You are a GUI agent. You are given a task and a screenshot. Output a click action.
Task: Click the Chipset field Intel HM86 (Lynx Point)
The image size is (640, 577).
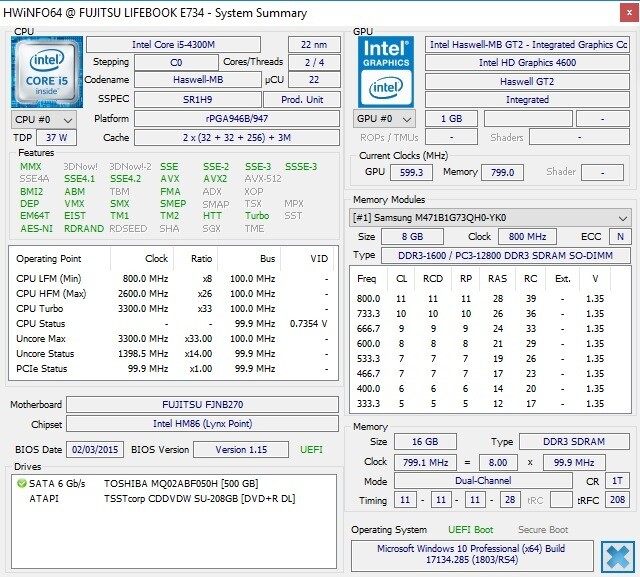tap(202, 424)
